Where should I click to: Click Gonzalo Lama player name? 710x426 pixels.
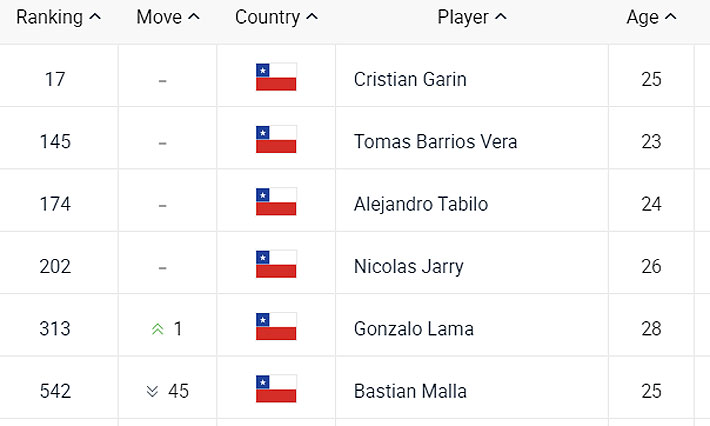(x=413, y=328)
